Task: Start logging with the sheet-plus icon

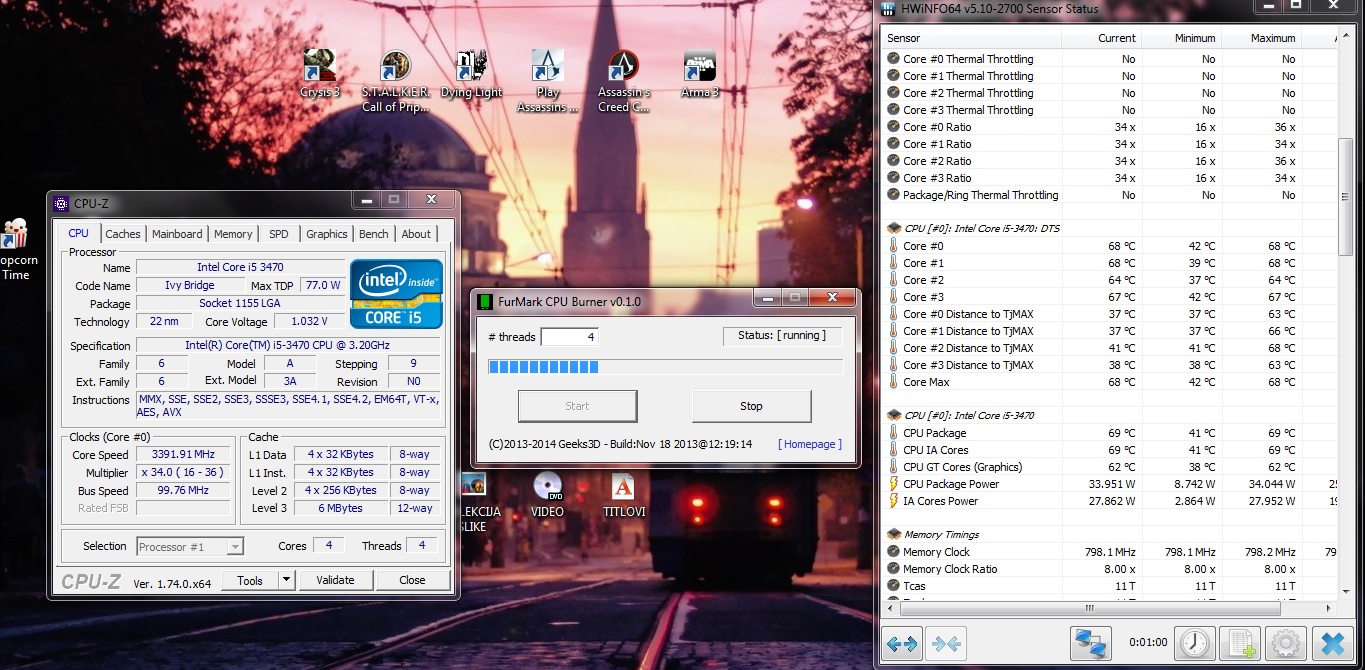Action: click(x=1241, y=643)
